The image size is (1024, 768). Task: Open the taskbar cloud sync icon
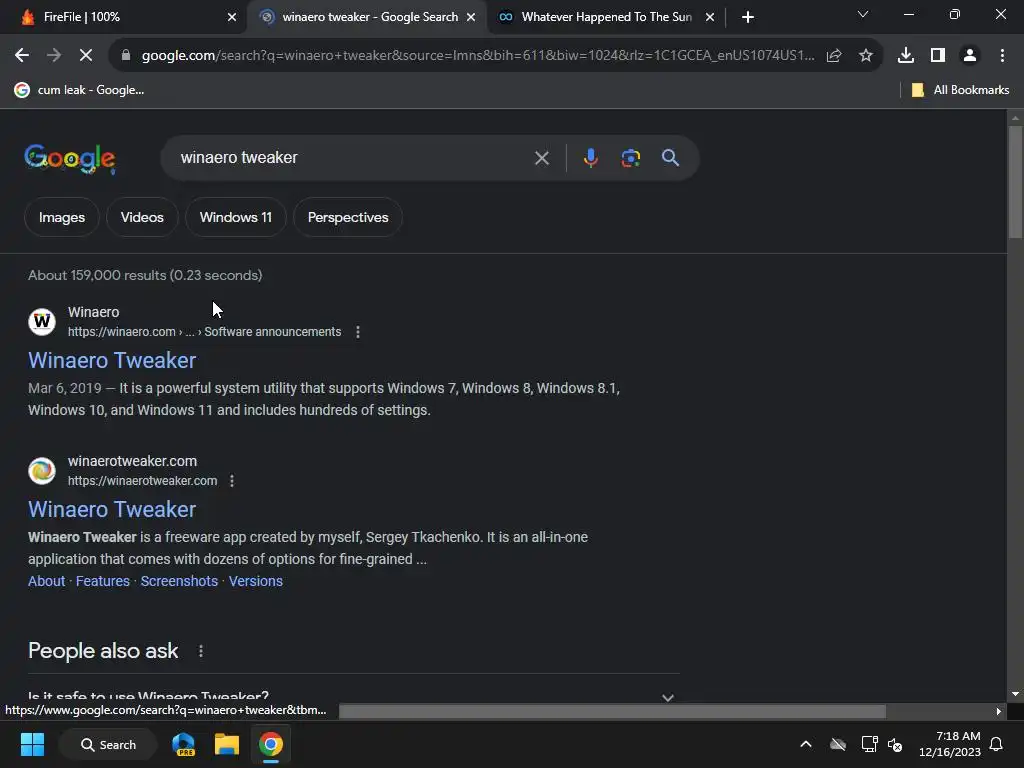[838, 744]
